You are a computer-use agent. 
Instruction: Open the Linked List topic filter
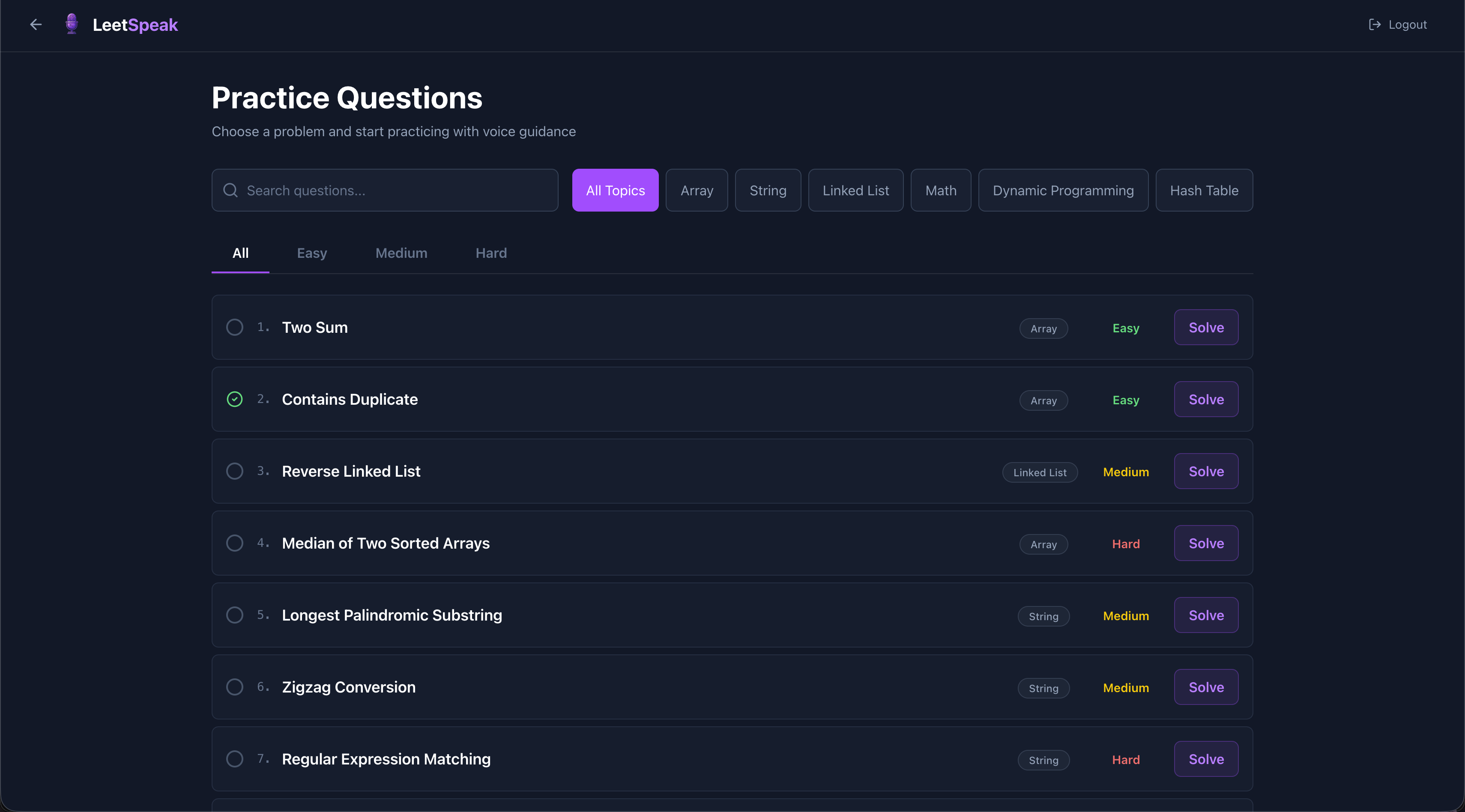855,191
